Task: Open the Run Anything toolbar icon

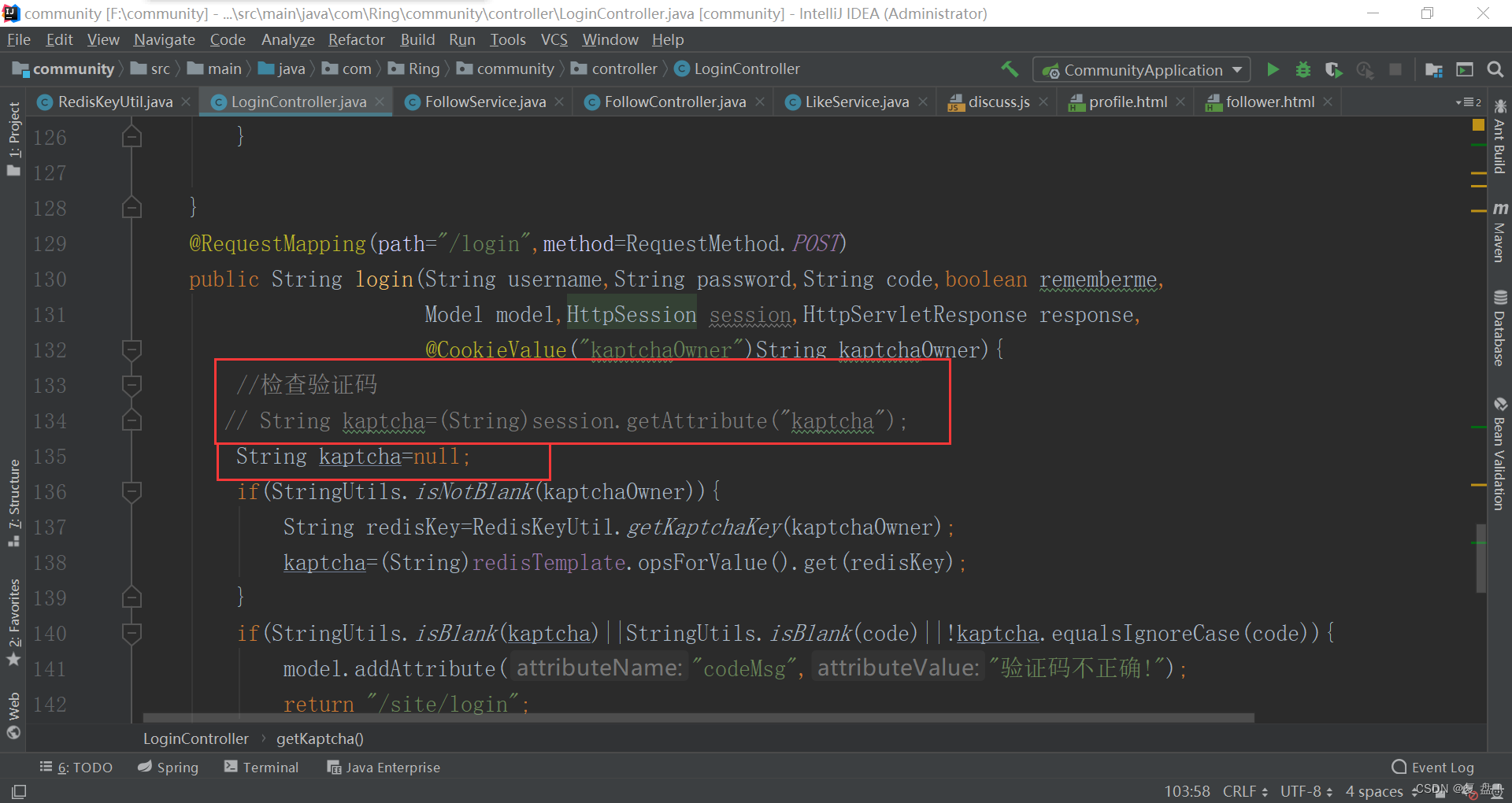Action: pyautogui.click(x=1465, y=70)
